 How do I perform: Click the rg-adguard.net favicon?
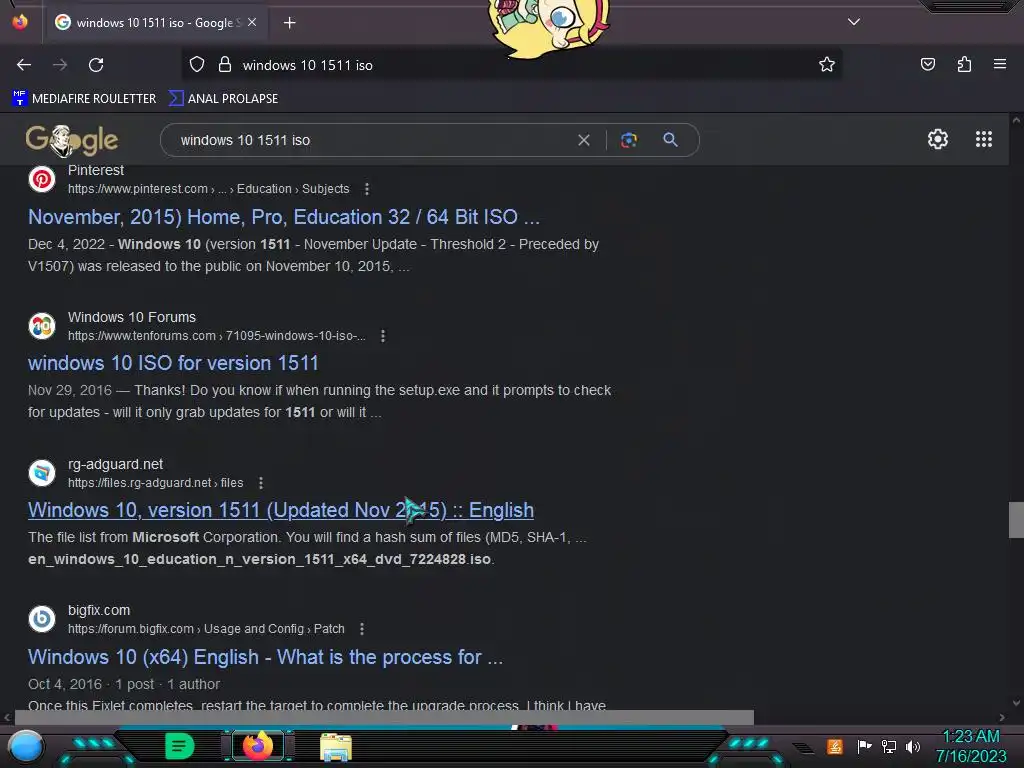coord(42,473)
